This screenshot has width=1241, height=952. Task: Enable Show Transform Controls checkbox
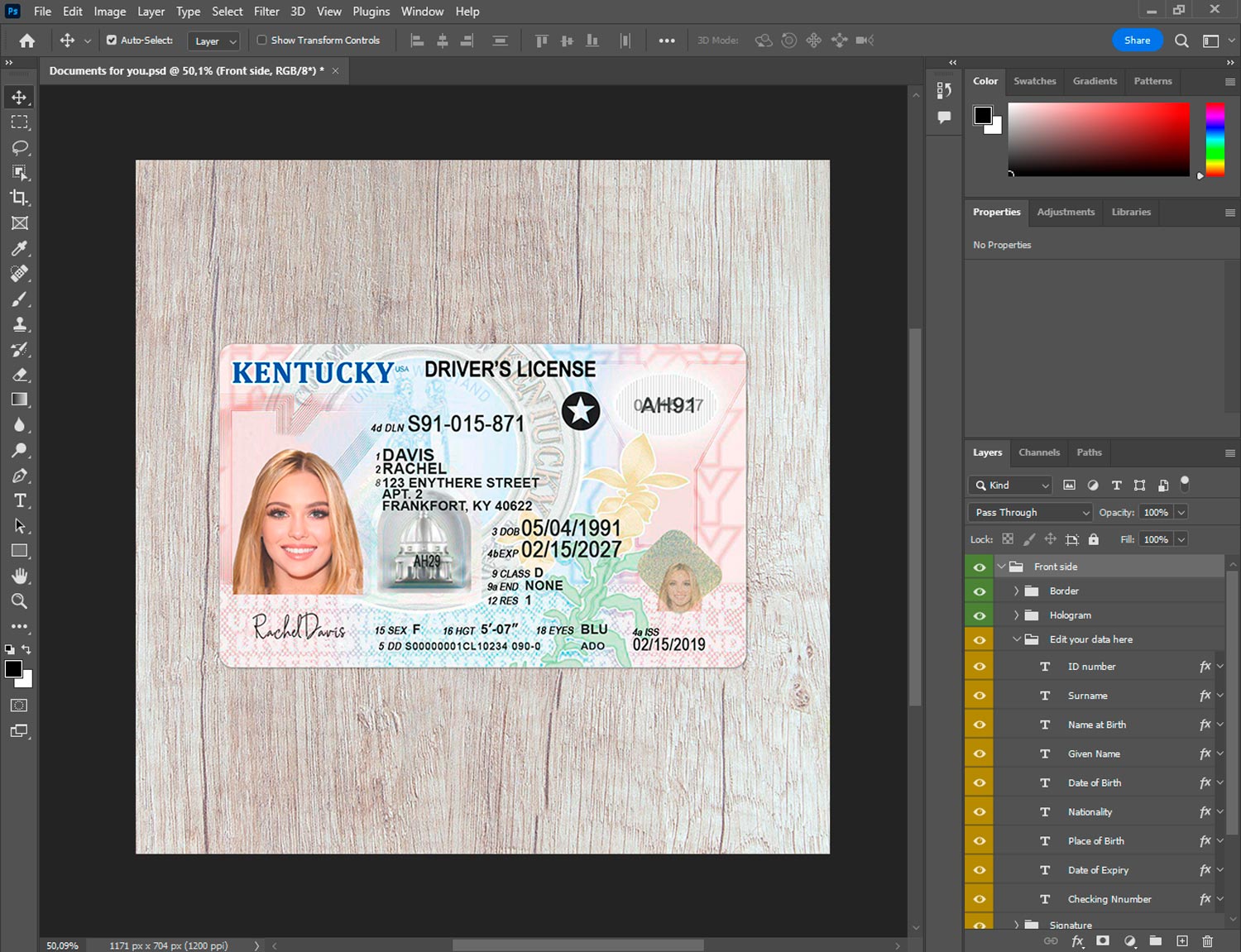pyautogui.click(x=261, y=40)
